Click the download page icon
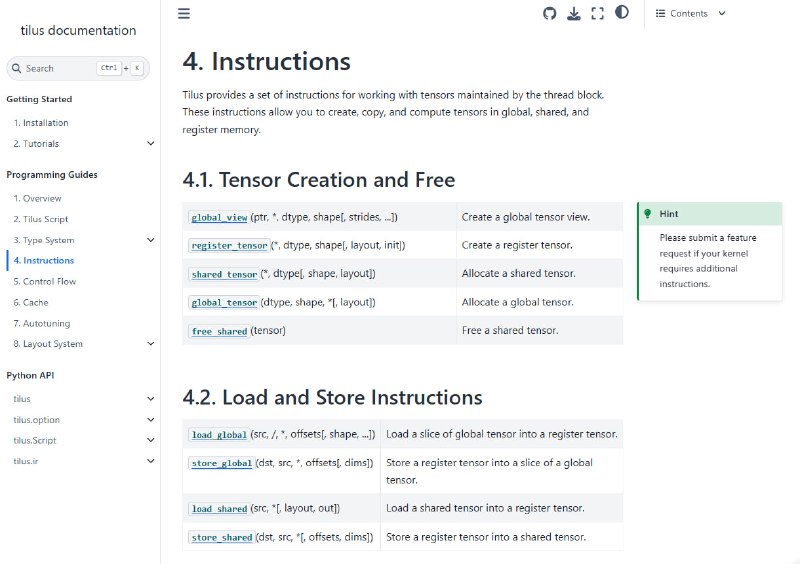Image resolution: width=800 pixels, height=564 pixels. pos(574,13)
